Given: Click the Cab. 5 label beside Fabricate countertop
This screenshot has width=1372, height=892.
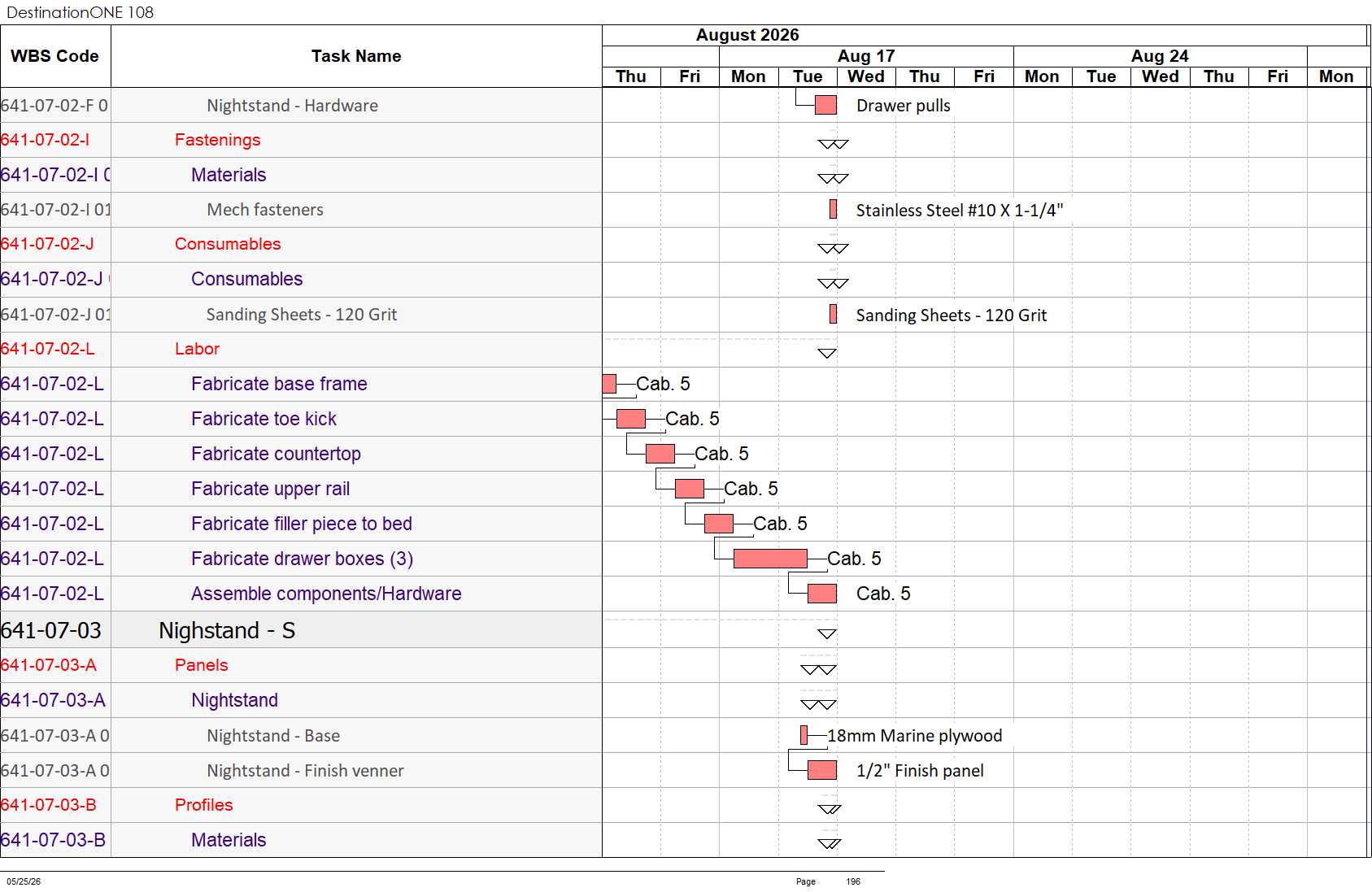Looking at the screenshot, I should tap(721, 454).
